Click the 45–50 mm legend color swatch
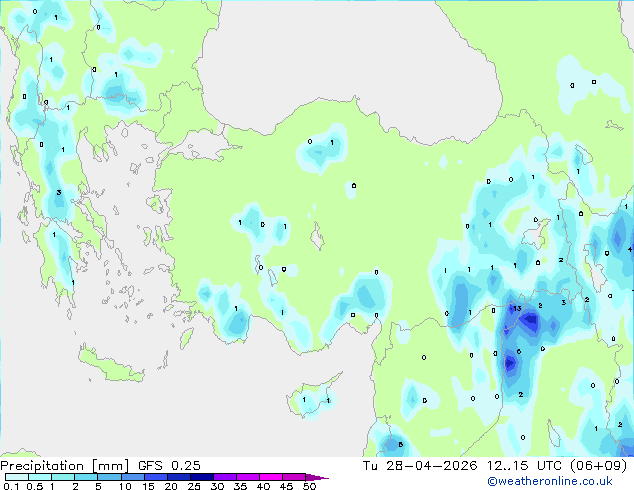634x490 pixels. click(294, 477)
